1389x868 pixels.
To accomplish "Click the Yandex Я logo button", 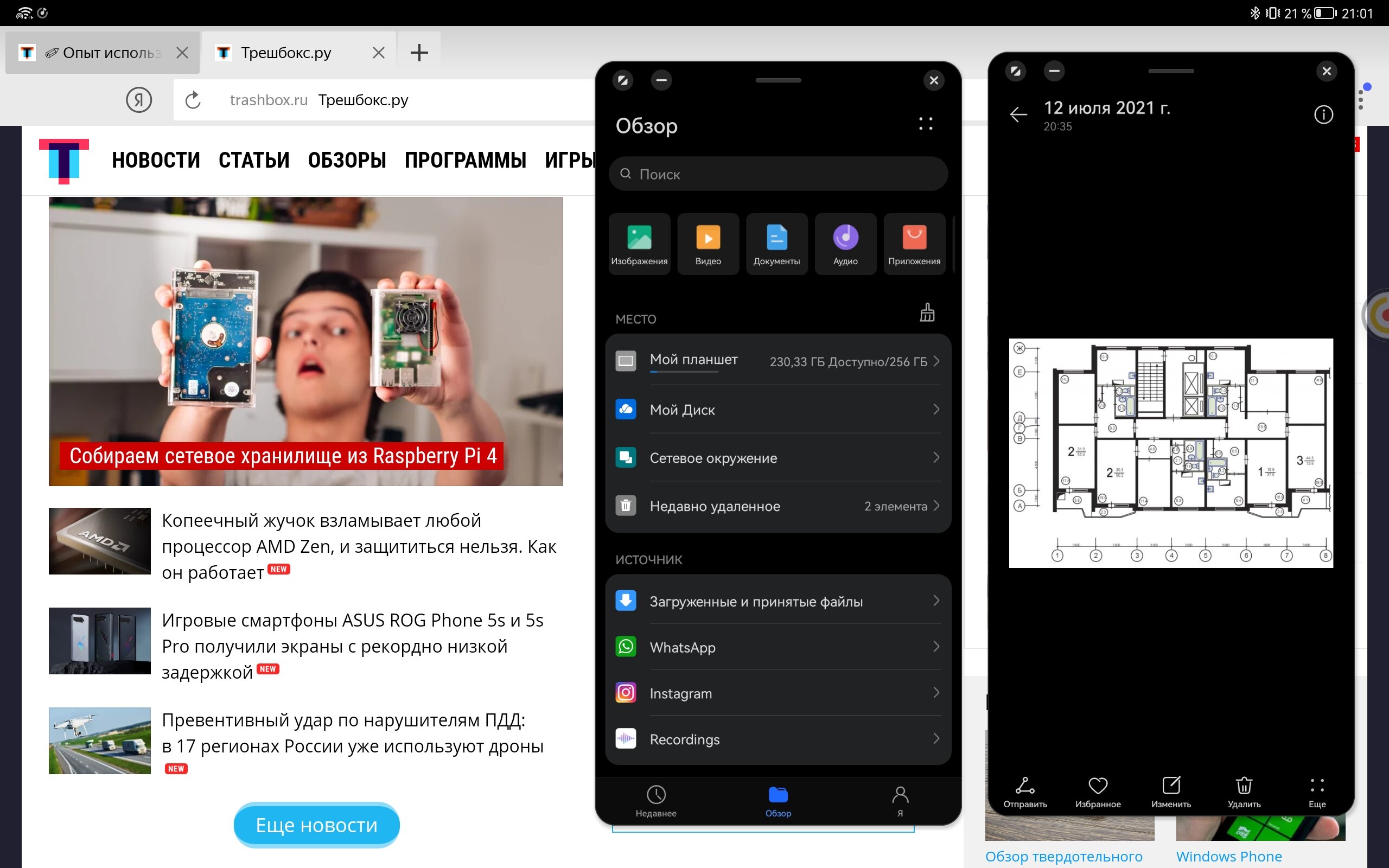I will tap(139, 100).
